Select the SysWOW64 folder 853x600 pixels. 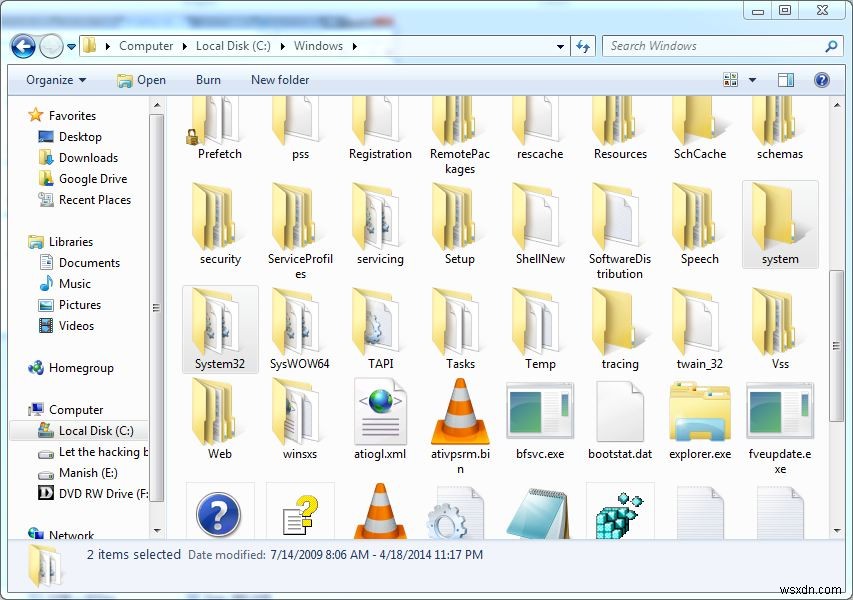click(300, 329)
